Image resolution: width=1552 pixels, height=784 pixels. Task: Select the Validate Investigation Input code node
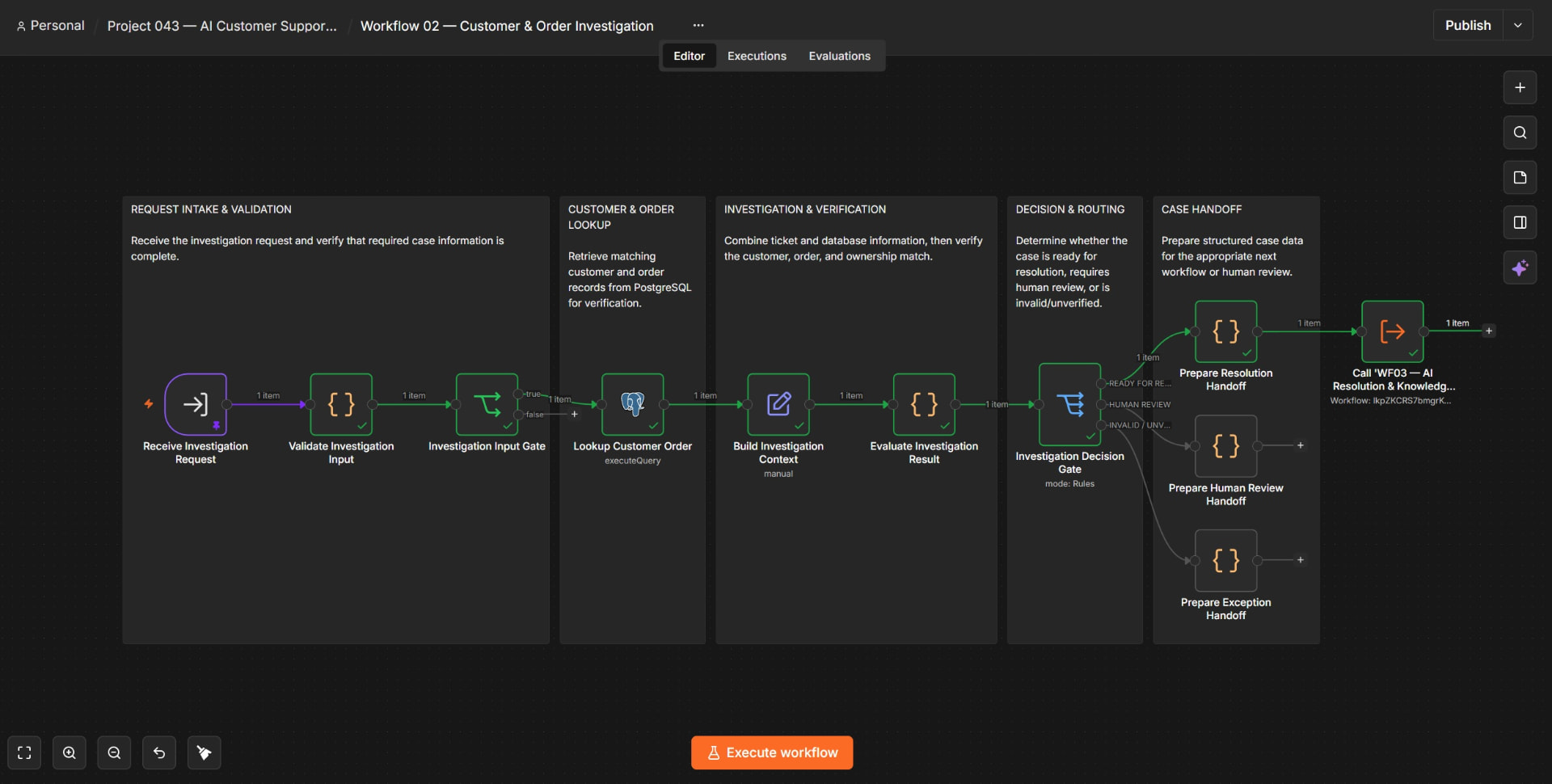point(341,404)
